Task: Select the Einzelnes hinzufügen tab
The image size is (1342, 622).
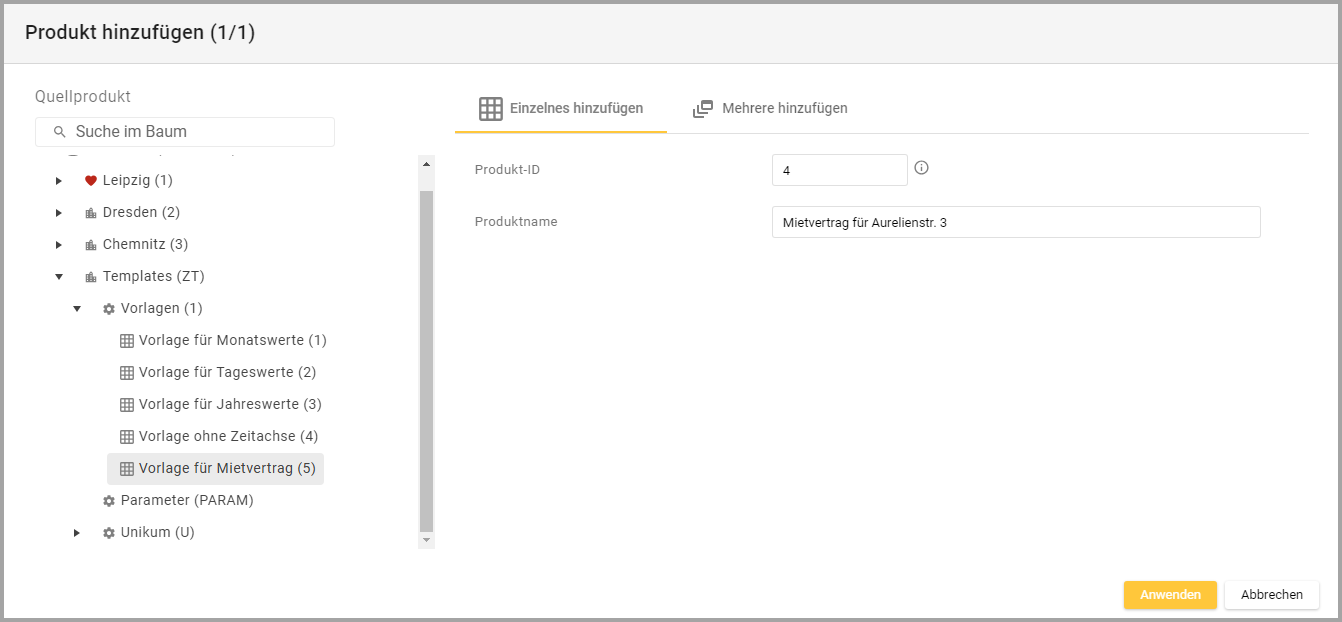Action: [561, 109]
